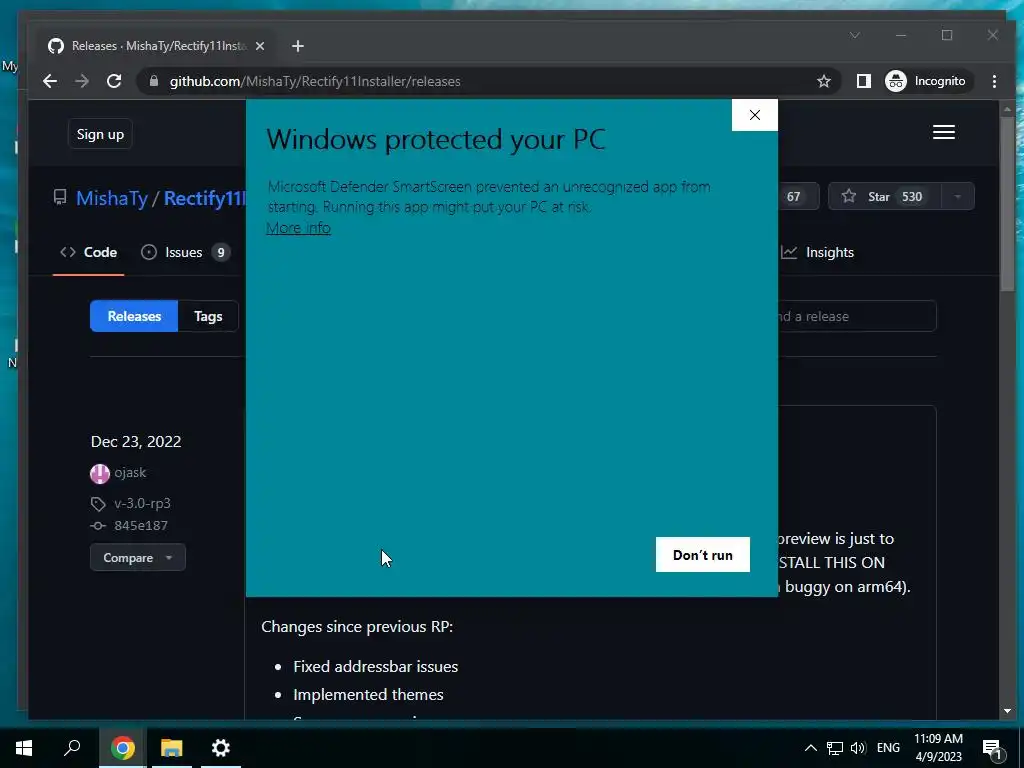Open the Windows Start menu
This screenshot has width=1024, height=768.
(x=24, y=748)
